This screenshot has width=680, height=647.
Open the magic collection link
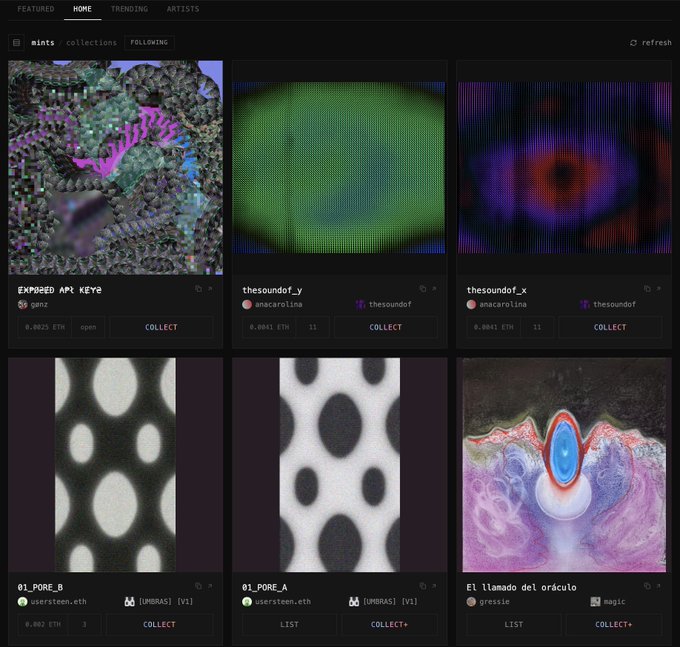click(x=615, y=602)
